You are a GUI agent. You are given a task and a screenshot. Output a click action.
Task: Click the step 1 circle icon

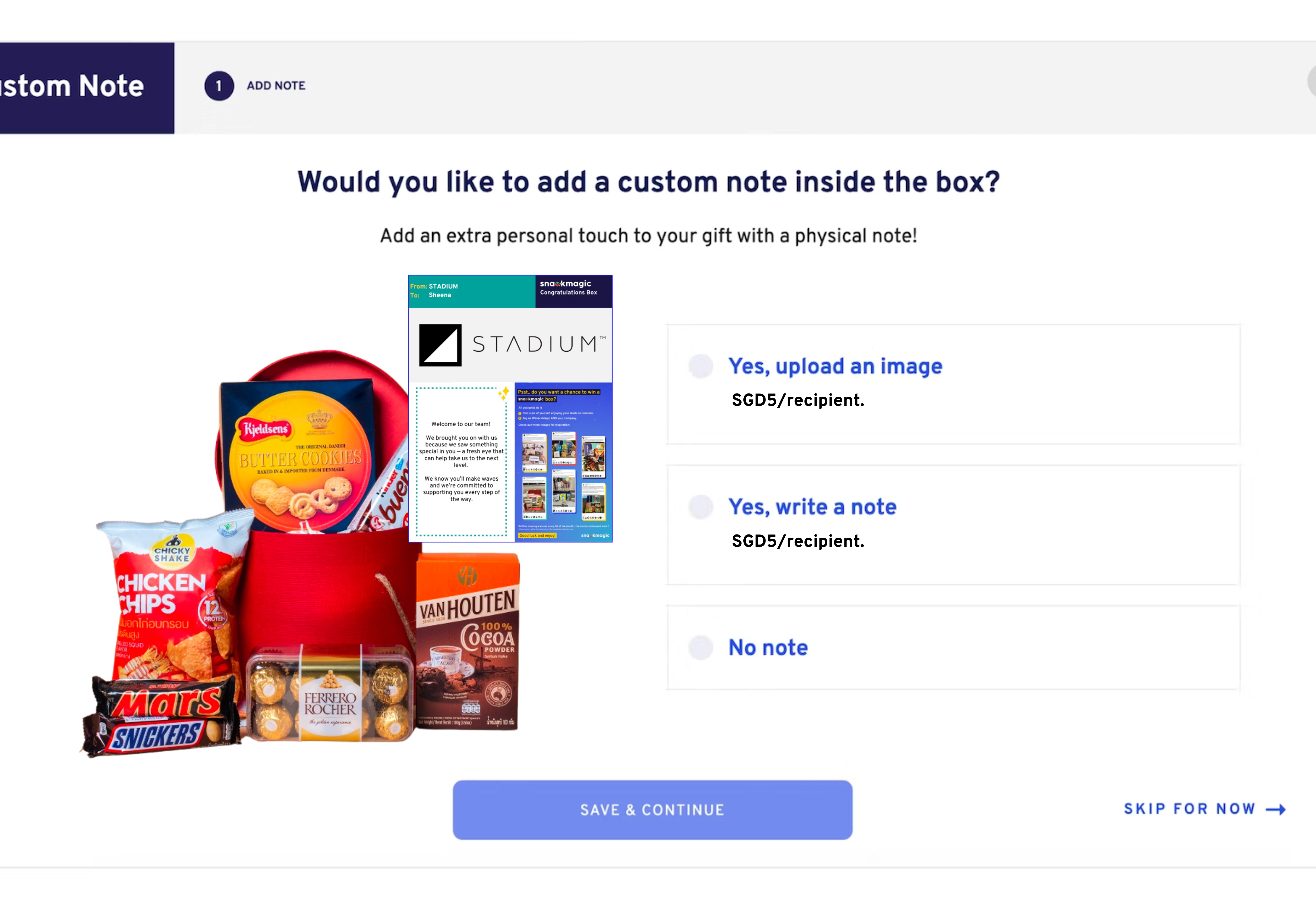(x=219, y=86)
